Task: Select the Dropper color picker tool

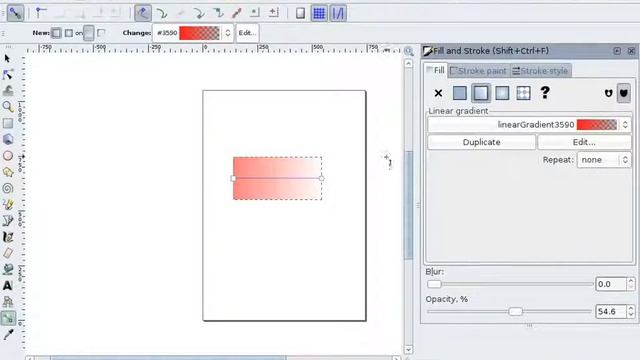Action: [x=8, y=334]
